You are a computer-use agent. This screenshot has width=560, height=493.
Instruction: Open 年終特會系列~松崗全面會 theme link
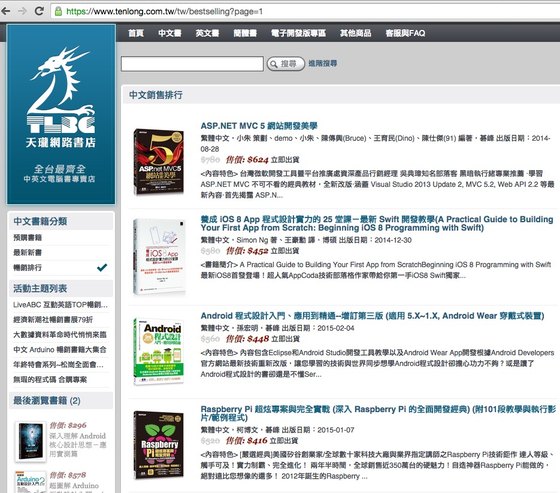click(x=58, y=365)
